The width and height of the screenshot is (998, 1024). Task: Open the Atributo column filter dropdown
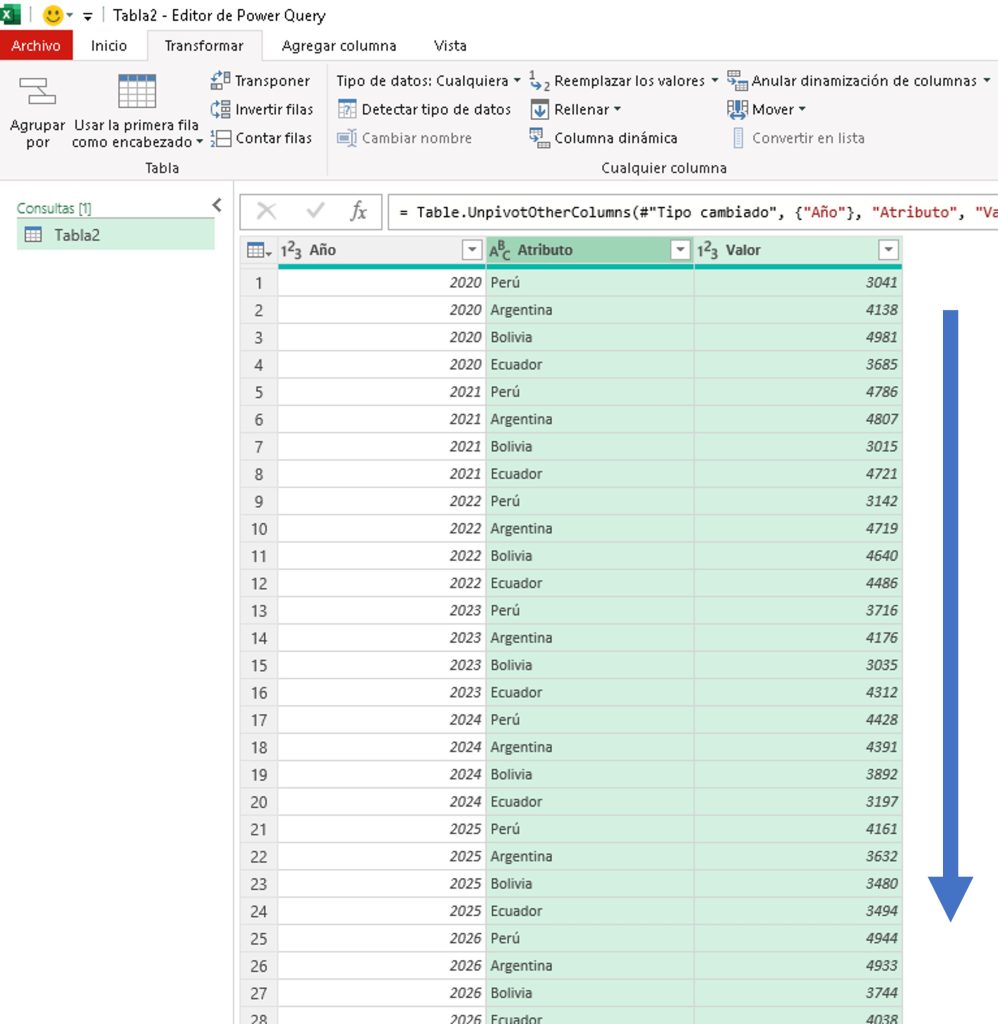680,249
